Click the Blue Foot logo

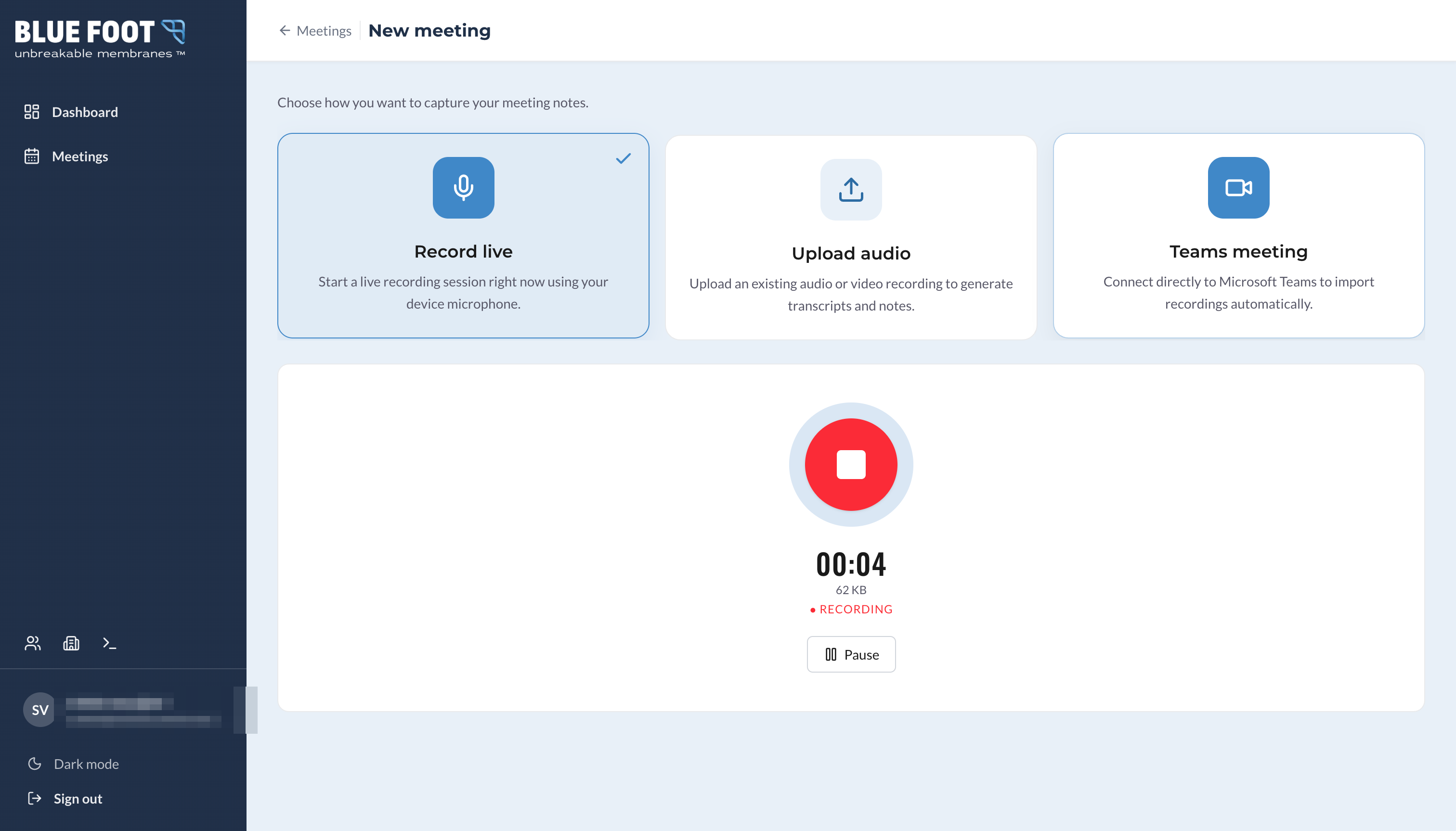[100, 39]
